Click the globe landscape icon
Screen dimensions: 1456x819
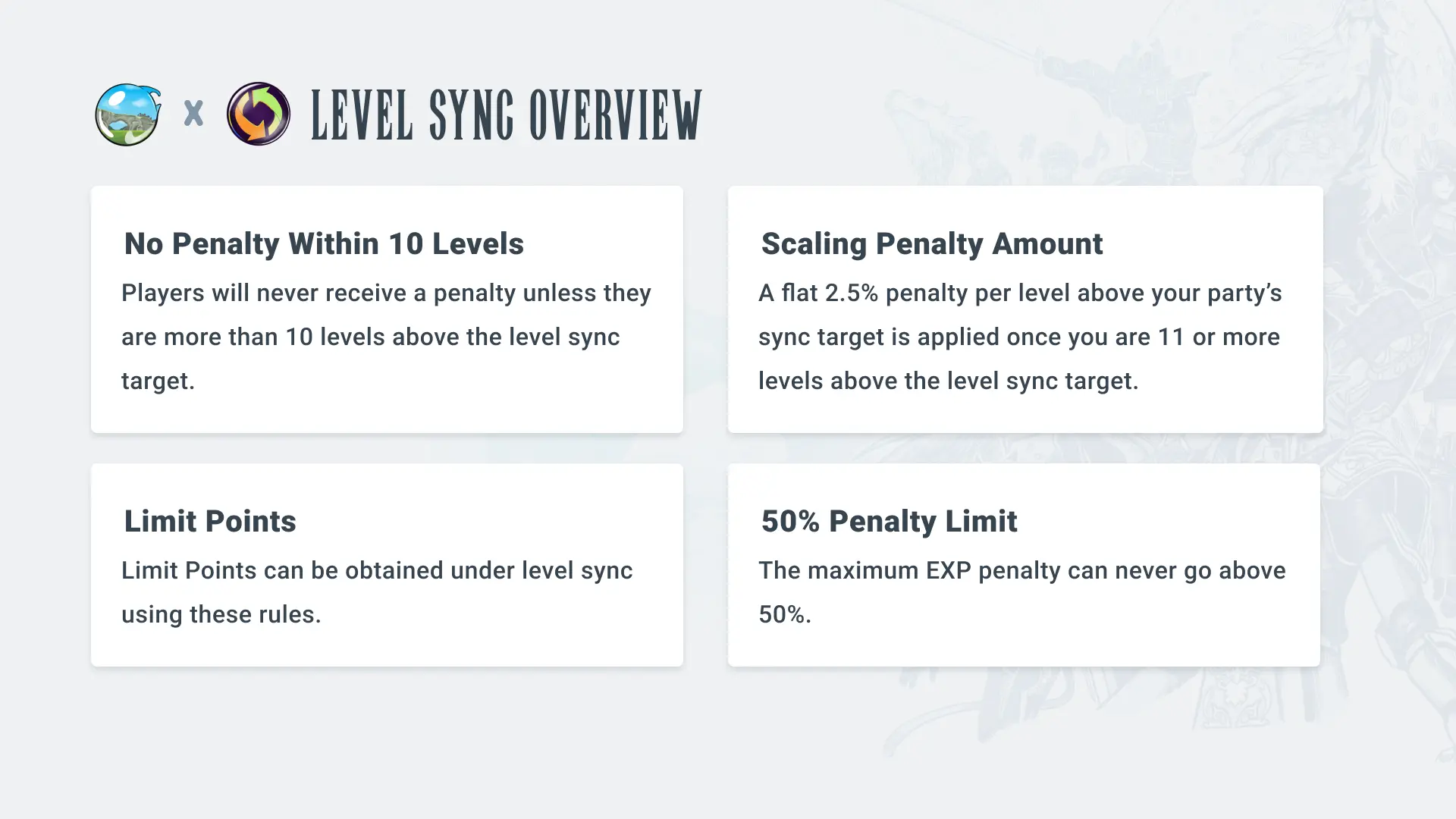(127, 115)
